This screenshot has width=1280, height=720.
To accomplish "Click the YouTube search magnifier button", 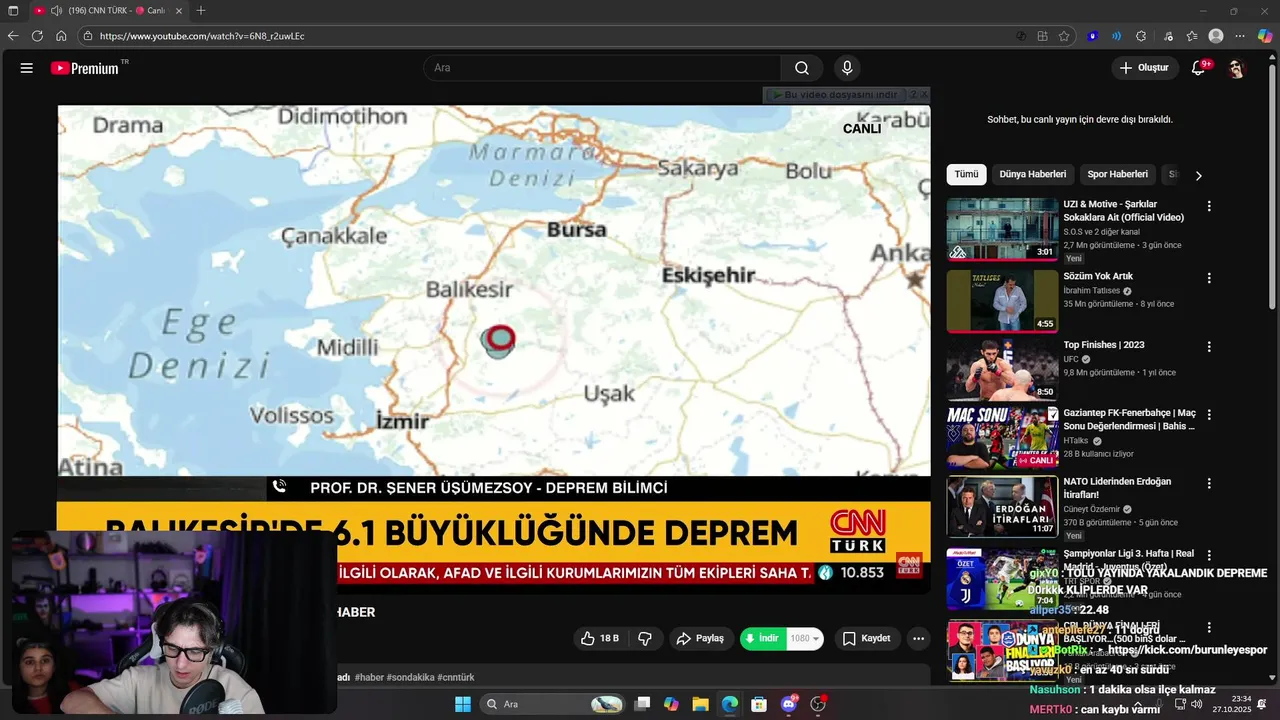I will 802,68.
